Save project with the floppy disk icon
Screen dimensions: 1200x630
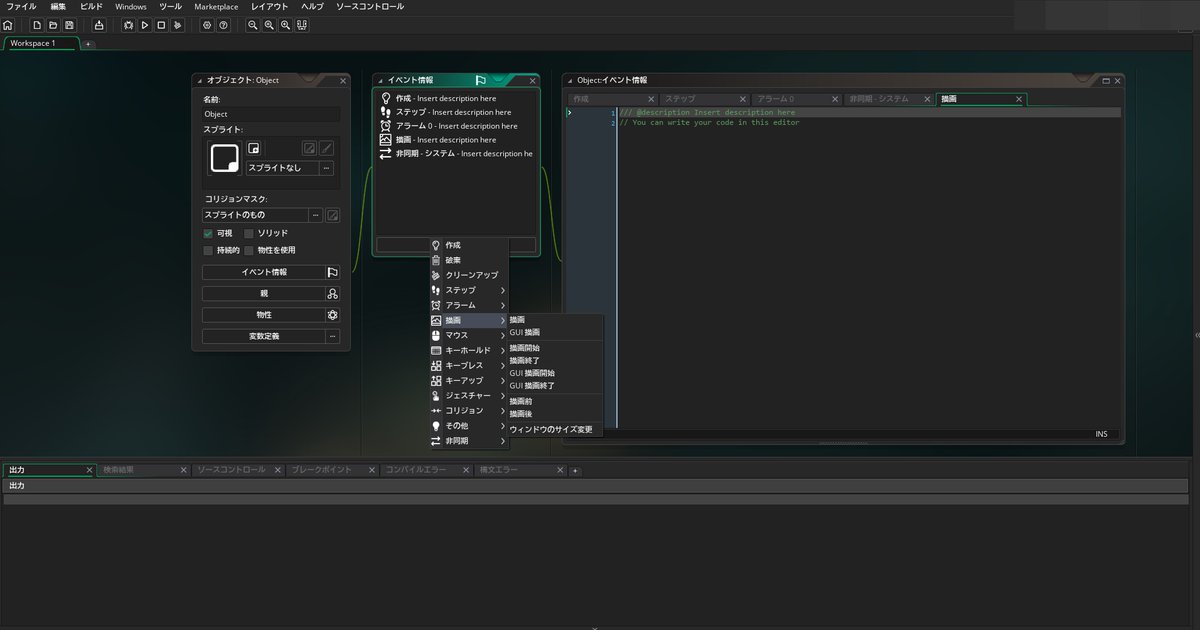click(69, 24)
